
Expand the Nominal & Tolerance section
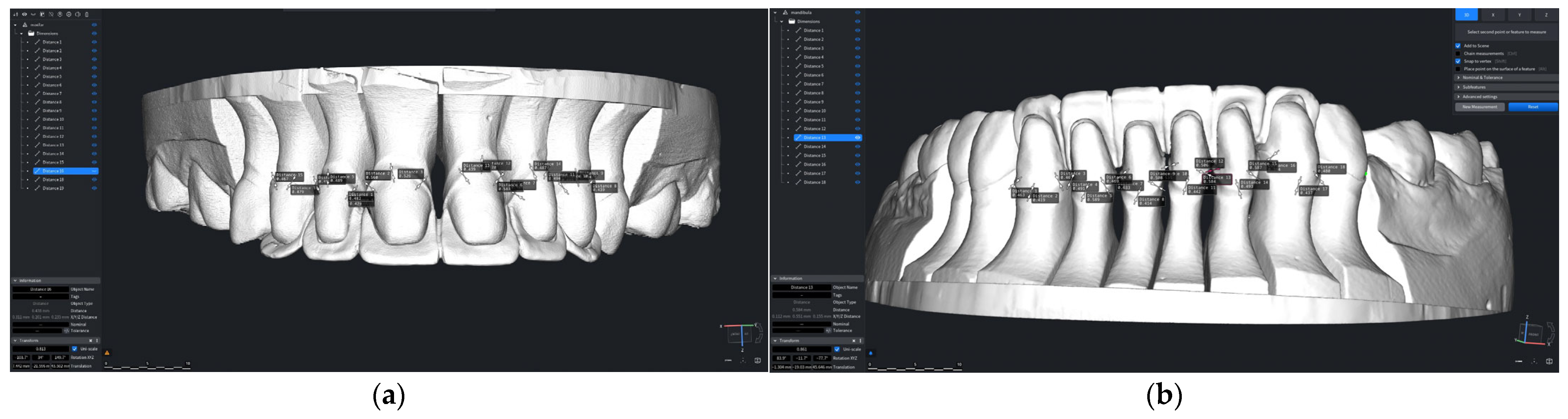click(1482, 78)
